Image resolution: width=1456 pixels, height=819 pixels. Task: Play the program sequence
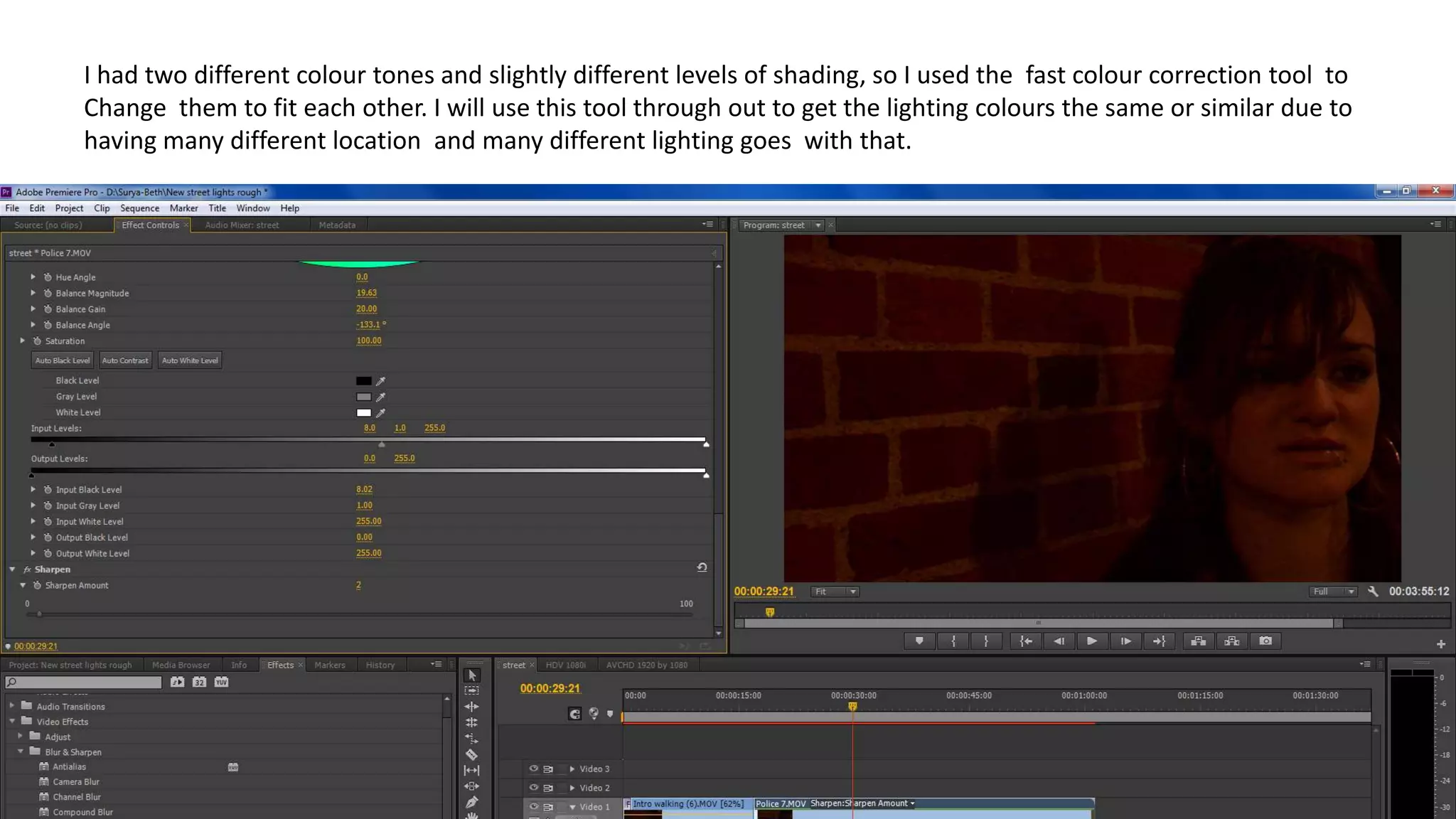point(1091,641)
